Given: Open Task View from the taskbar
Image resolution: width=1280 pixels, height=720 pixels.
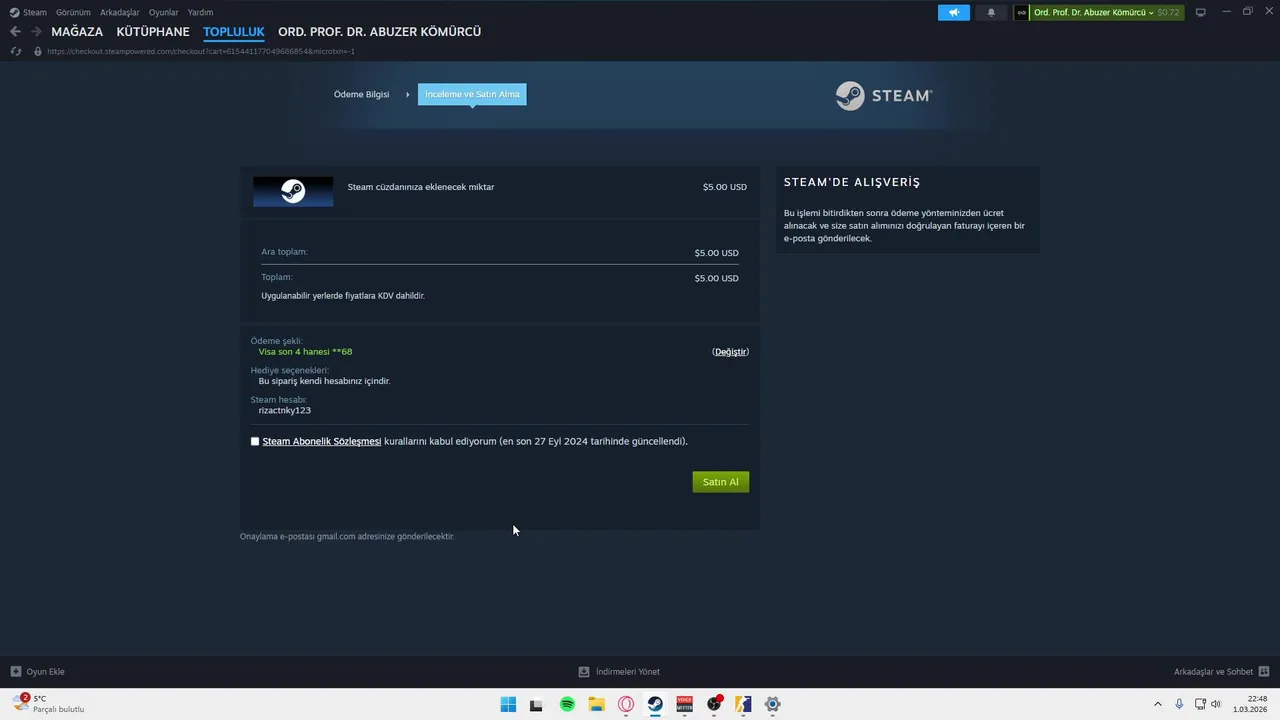Looking at the screenshot, I should (536, 704).
